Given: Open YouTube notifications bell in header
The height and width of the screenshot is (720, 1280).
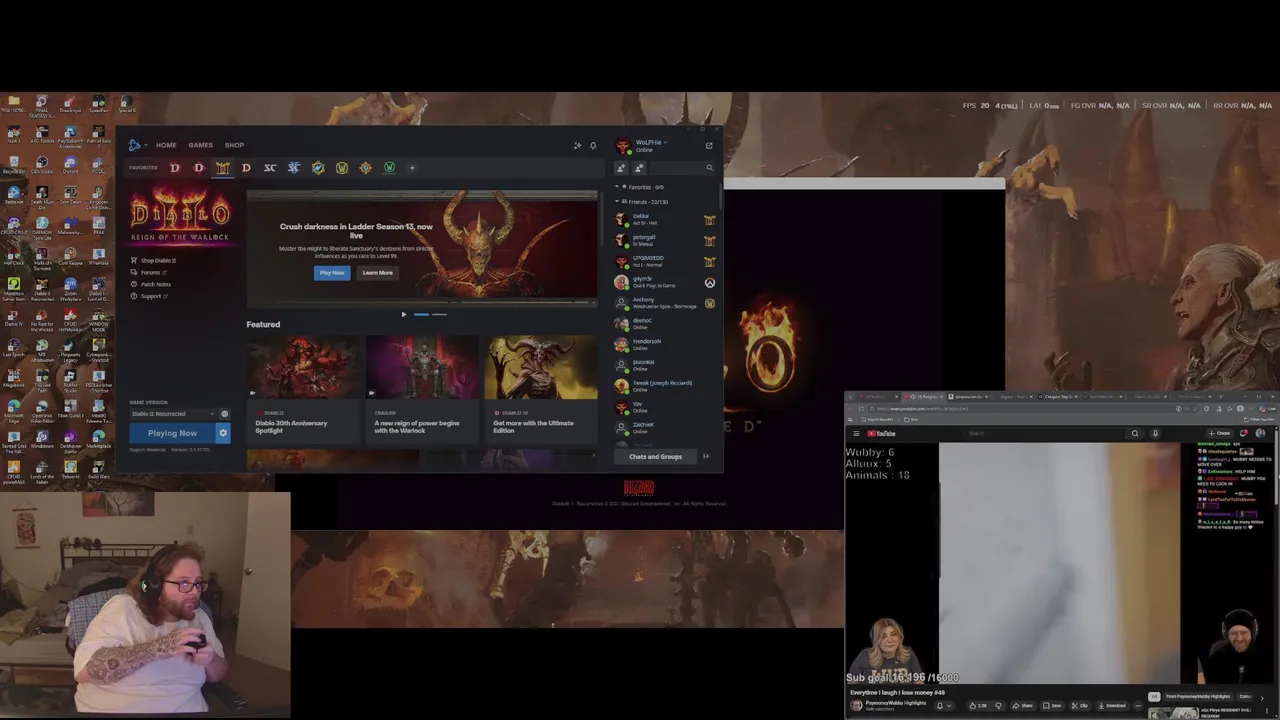Looking at the screenshot, I should click(1243, 433).
